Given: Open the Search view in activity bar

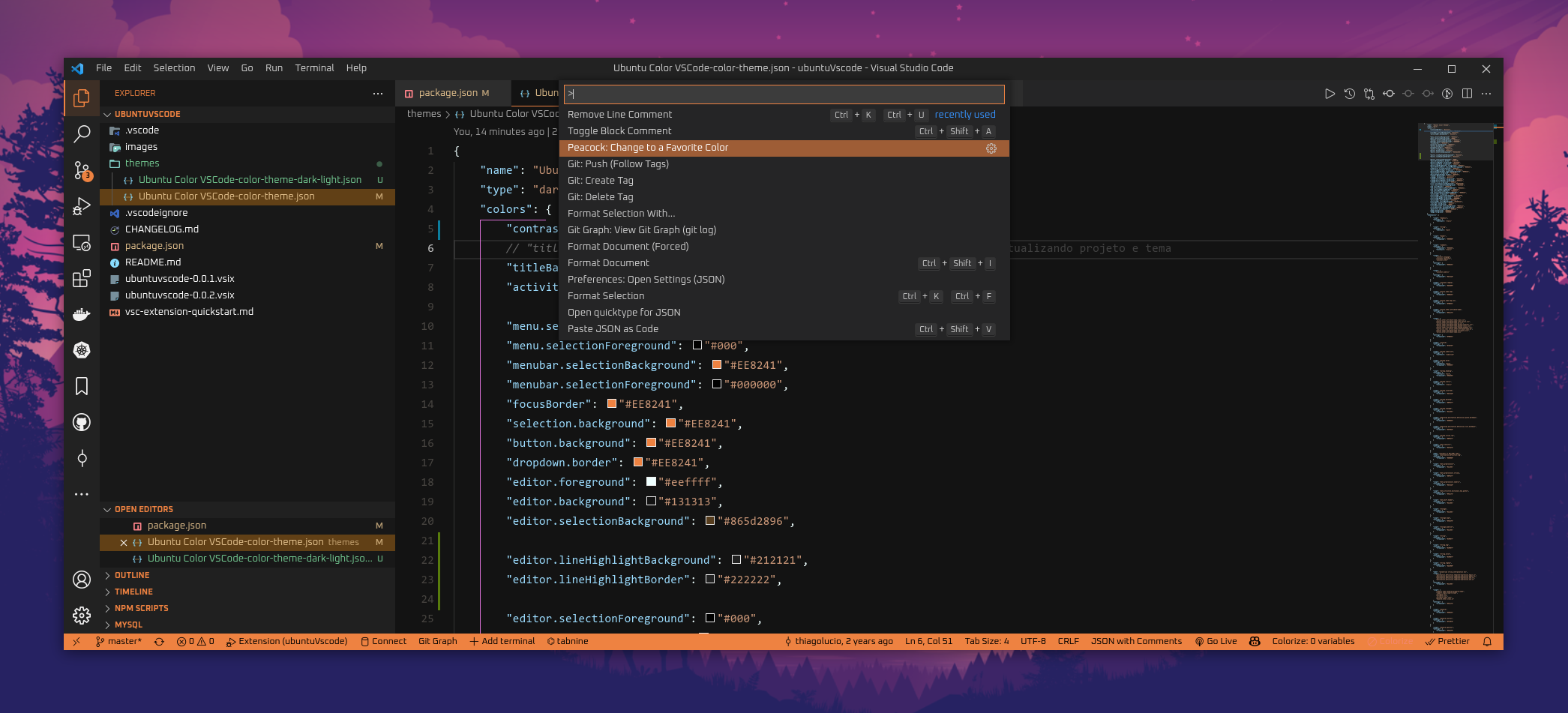Looking at the screenshot, I should [x=82, y=134].
